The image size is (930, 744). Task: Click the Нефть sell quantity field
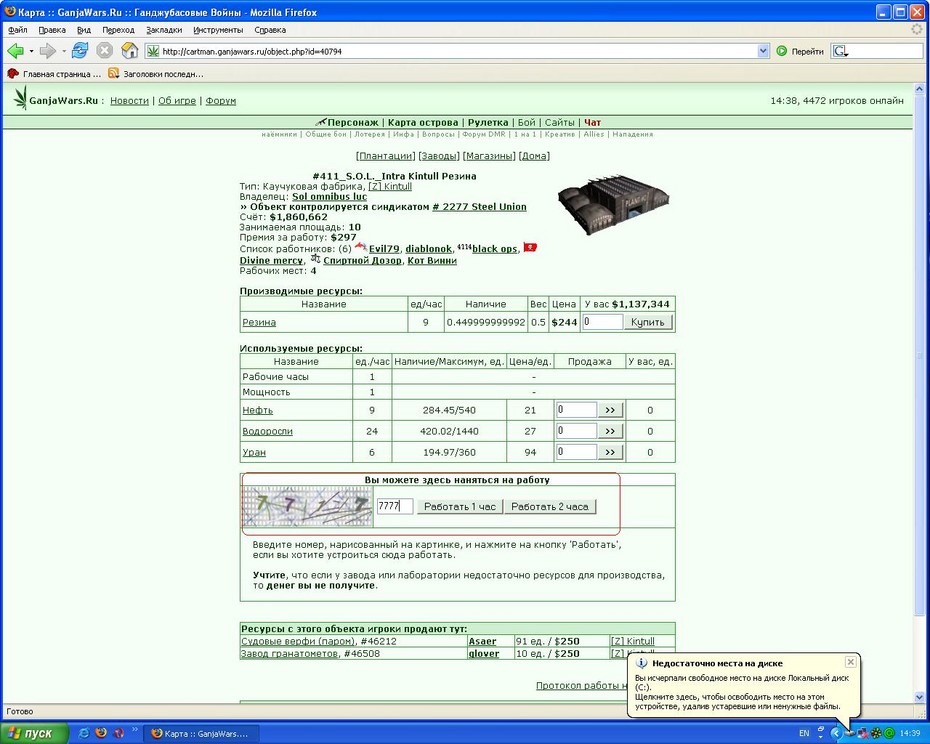click(577, 410)
